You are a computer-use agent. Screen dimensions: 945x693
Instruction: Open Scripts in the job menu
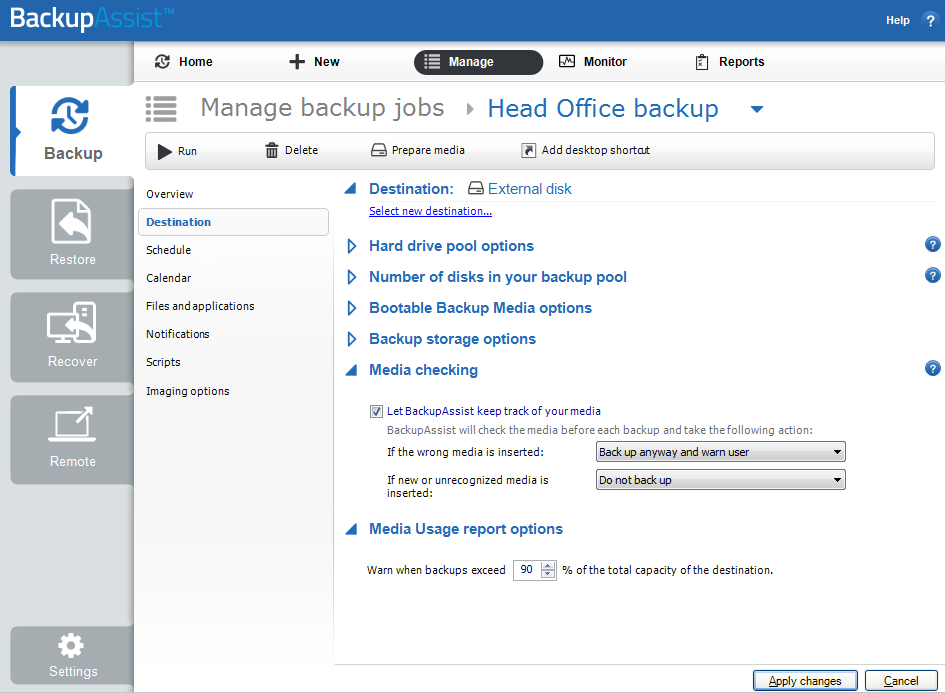point(163,362)
